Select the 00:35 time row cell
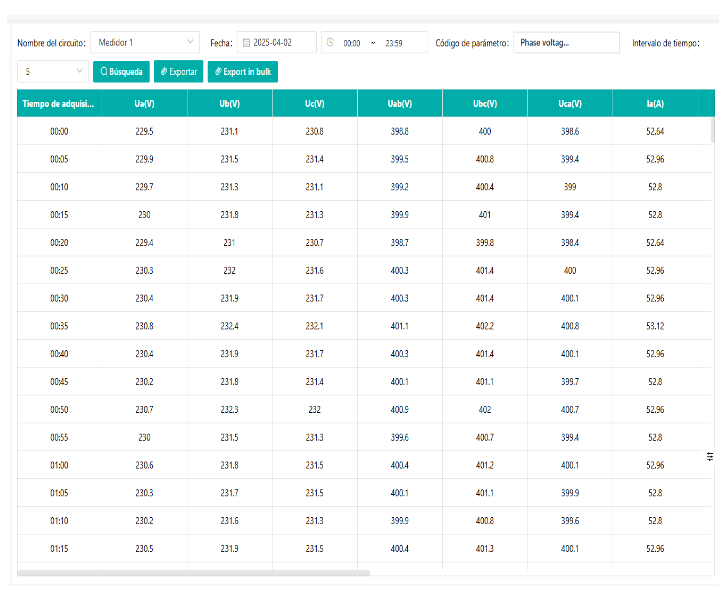 click(59, 326)
